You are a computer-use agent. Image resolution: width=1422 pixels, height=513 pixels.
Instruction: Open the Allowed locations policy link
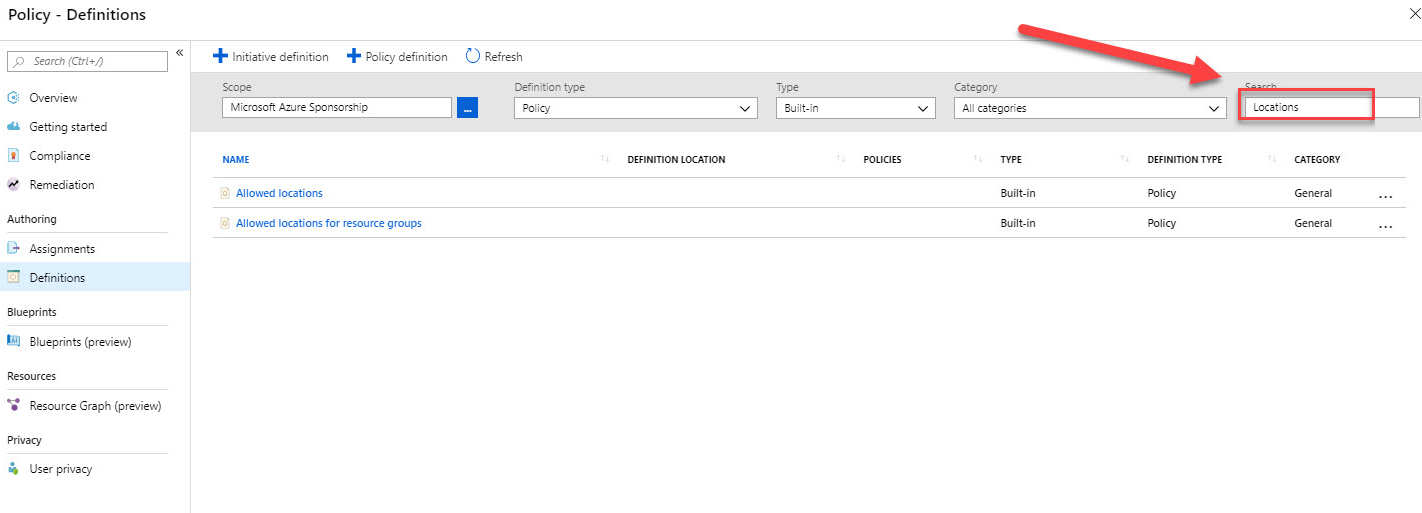point(279,193)
